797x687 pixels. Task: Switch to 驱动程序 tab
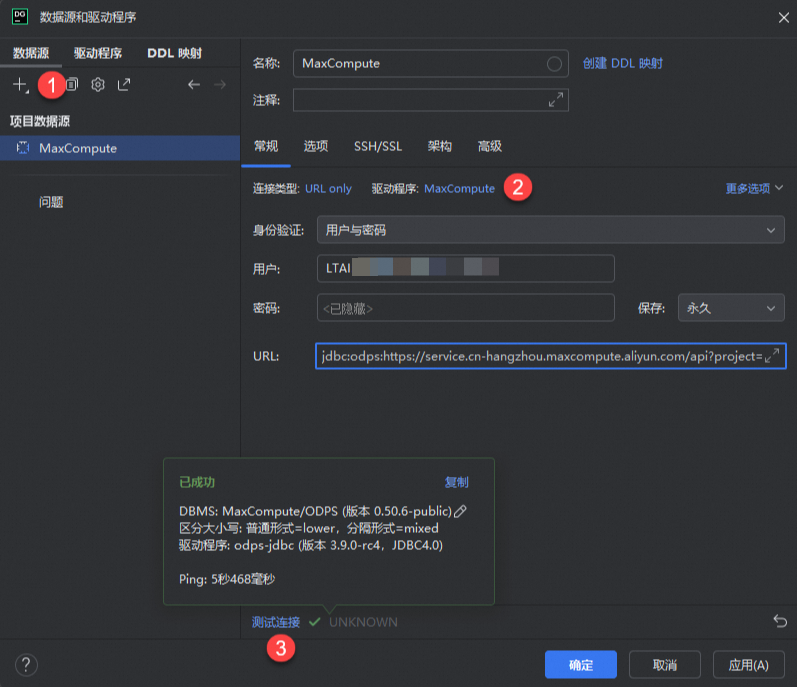98,53
